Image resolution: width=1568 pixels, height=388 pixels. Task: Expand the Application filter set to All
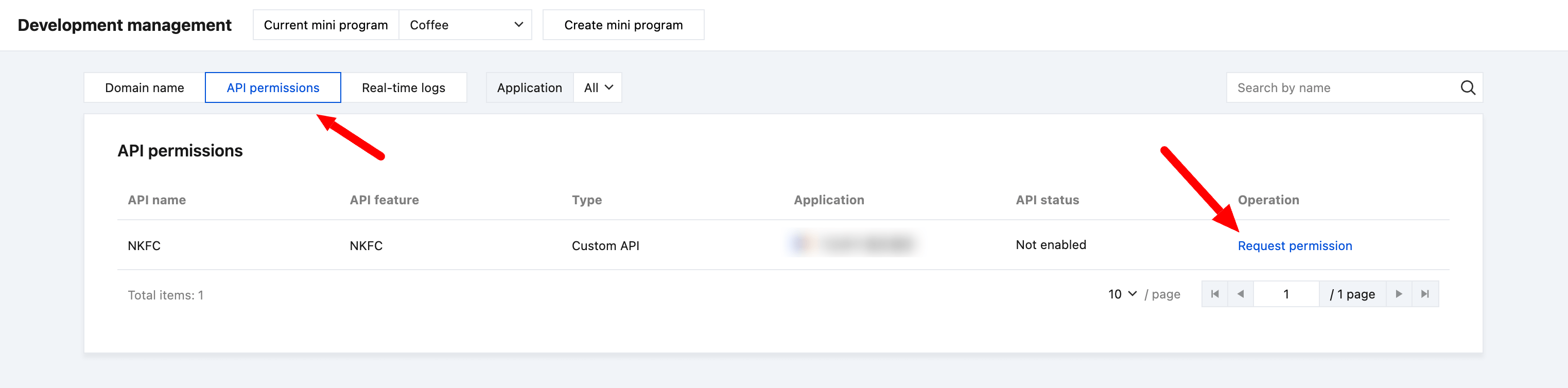(597, 87)
